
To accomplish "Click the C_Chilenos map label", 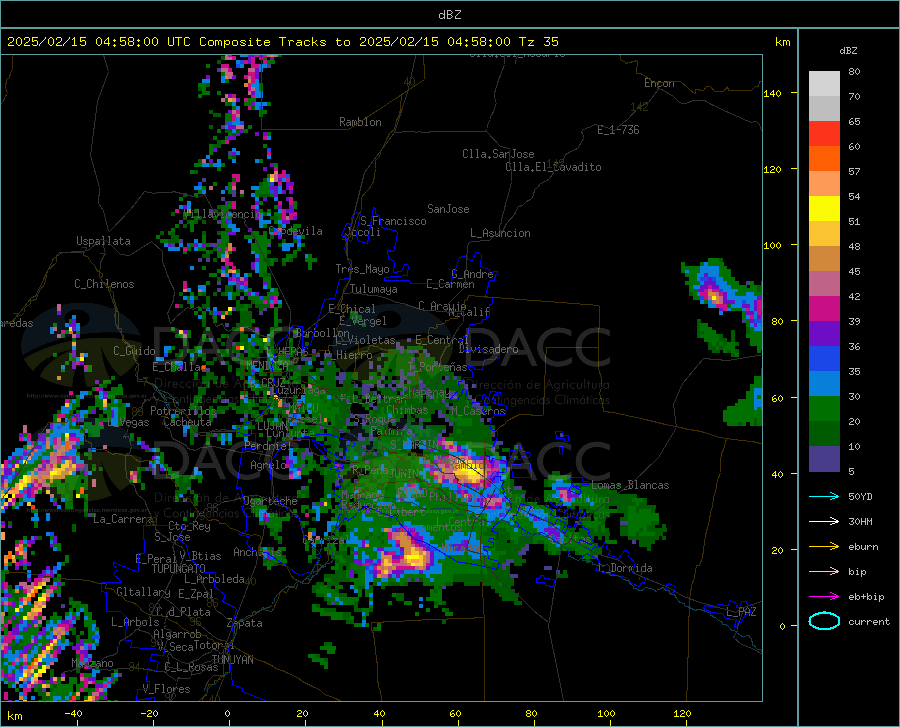I will click(104, 284).
